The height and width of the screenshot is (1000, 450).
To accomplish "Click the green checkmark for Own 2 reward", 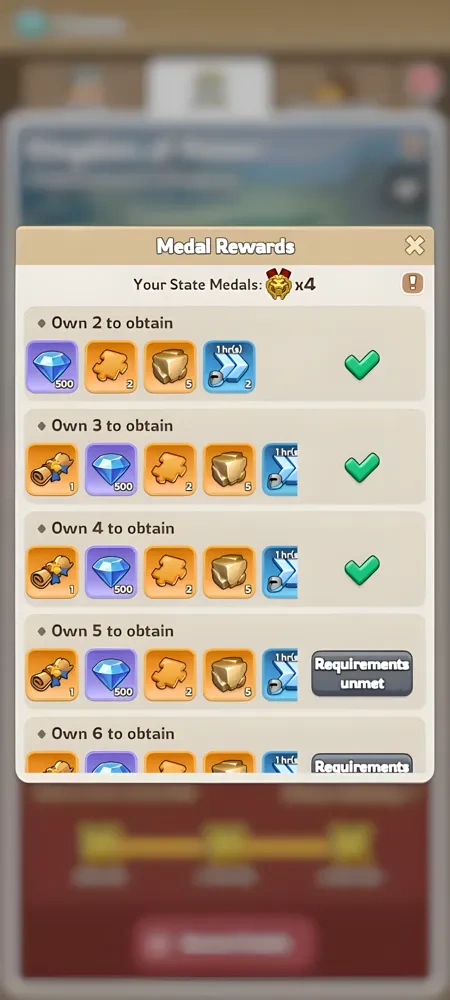I will 362,364.
